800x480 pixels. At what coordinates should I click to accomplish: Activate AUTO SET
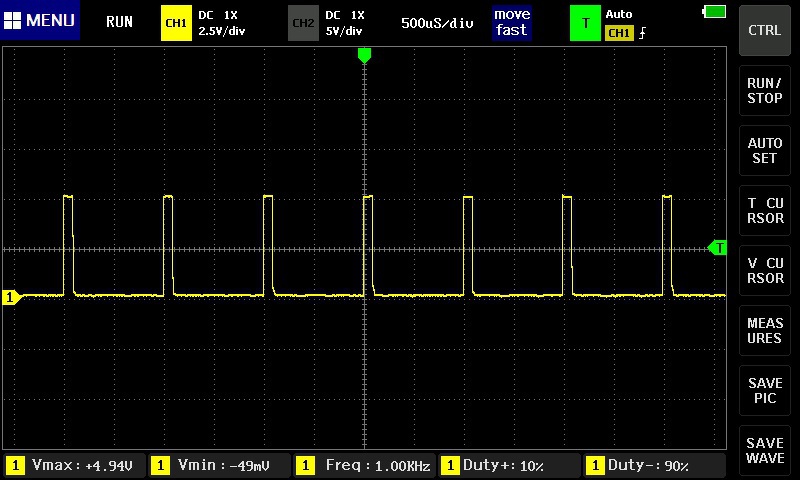pos(764,150)
